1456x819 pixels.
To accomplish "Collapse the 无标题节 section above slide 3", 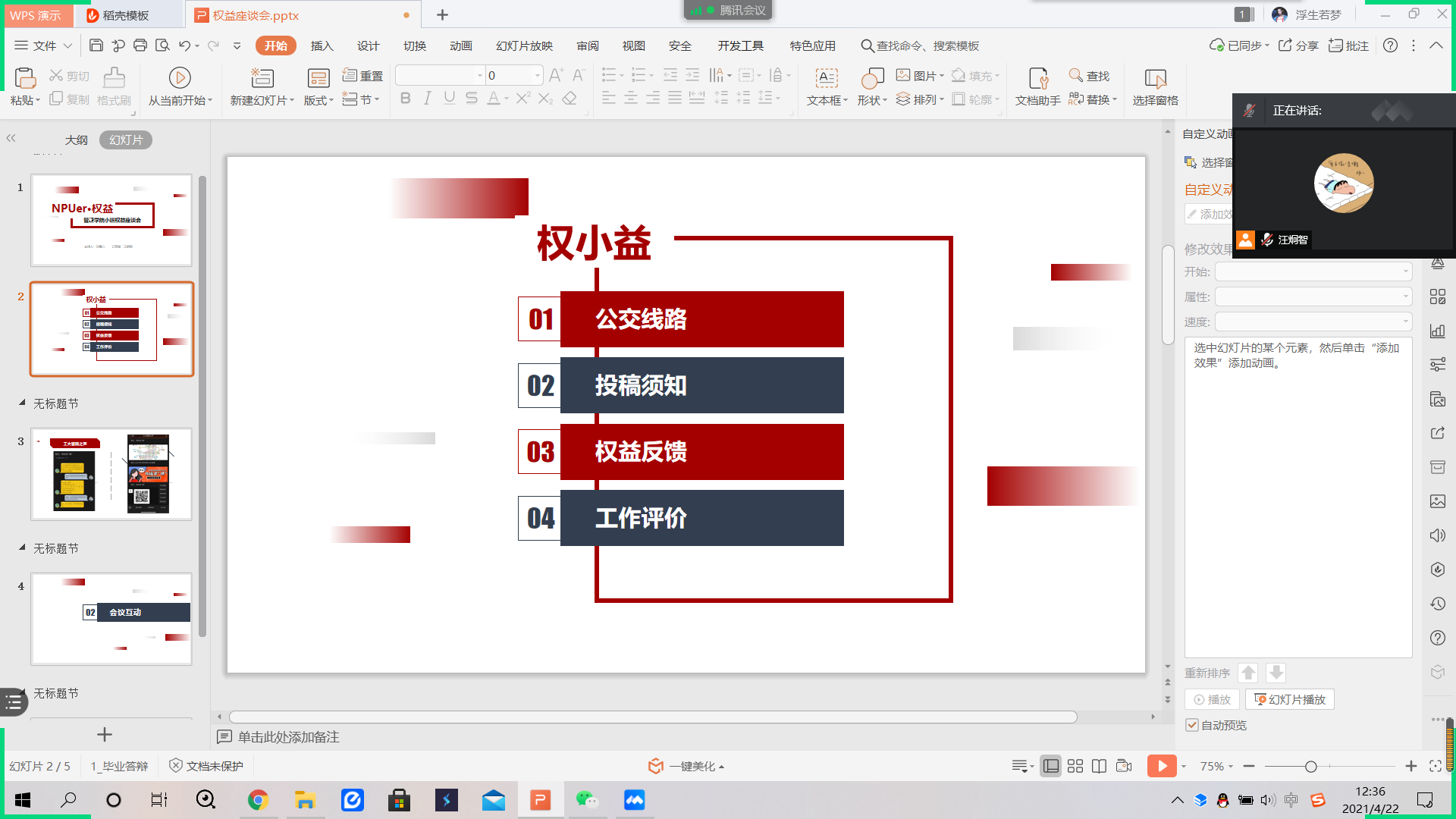I will pyautogui.click(x=22, y=403).
